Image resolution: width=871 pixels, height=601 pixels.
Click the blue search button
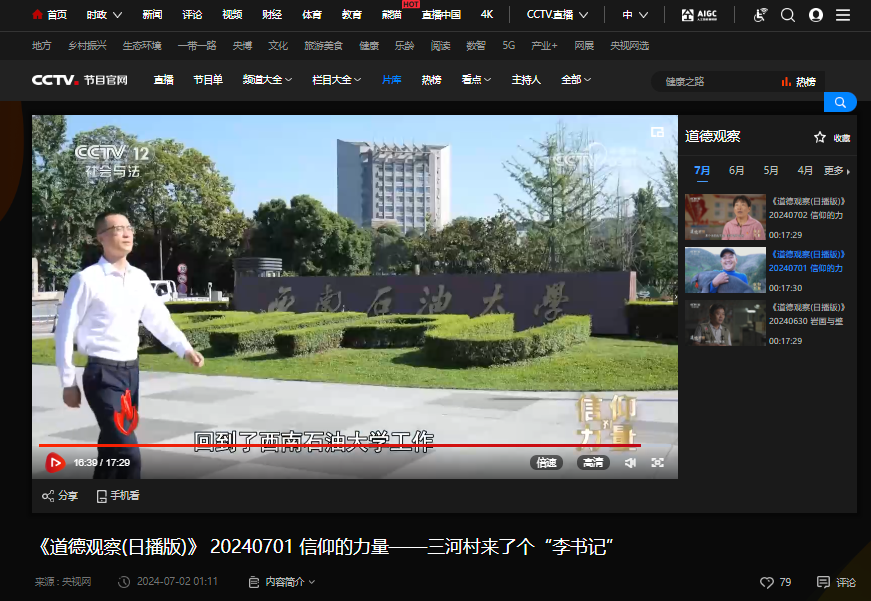(x=840, y=102)
